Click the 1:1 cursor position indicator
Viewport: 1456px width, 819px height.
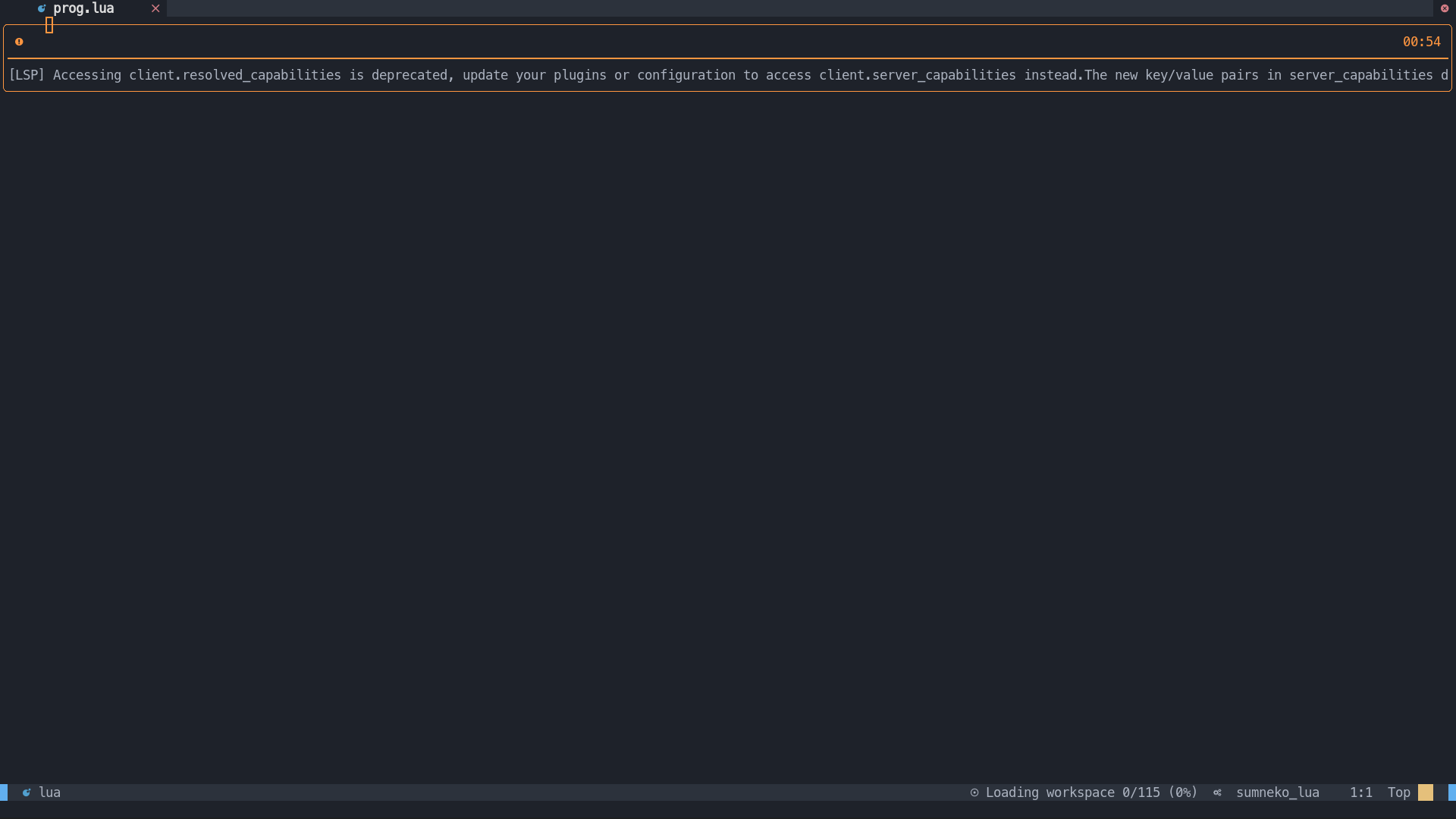coord(1361,792)
